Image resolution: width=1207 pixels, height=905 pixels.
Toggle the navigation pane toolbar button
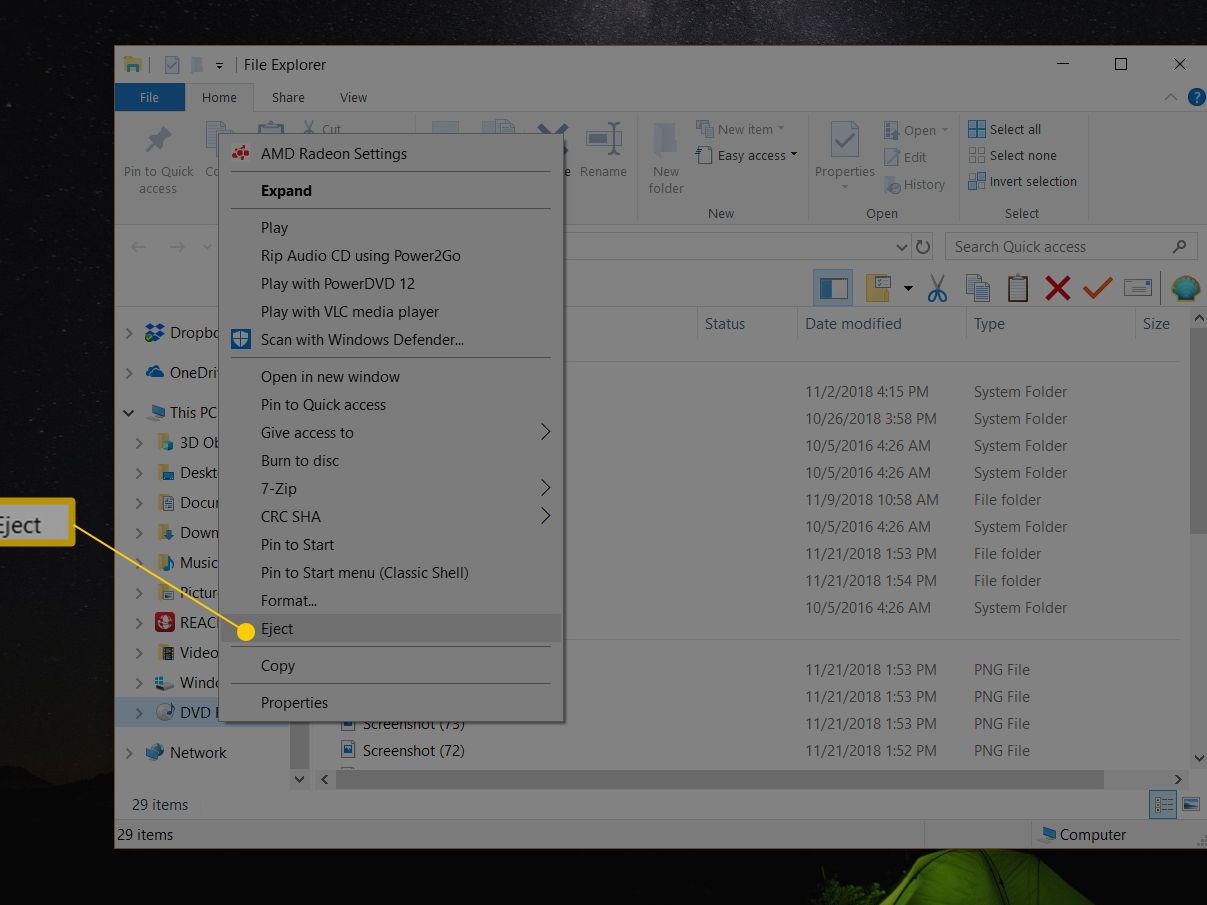[833, 289]
